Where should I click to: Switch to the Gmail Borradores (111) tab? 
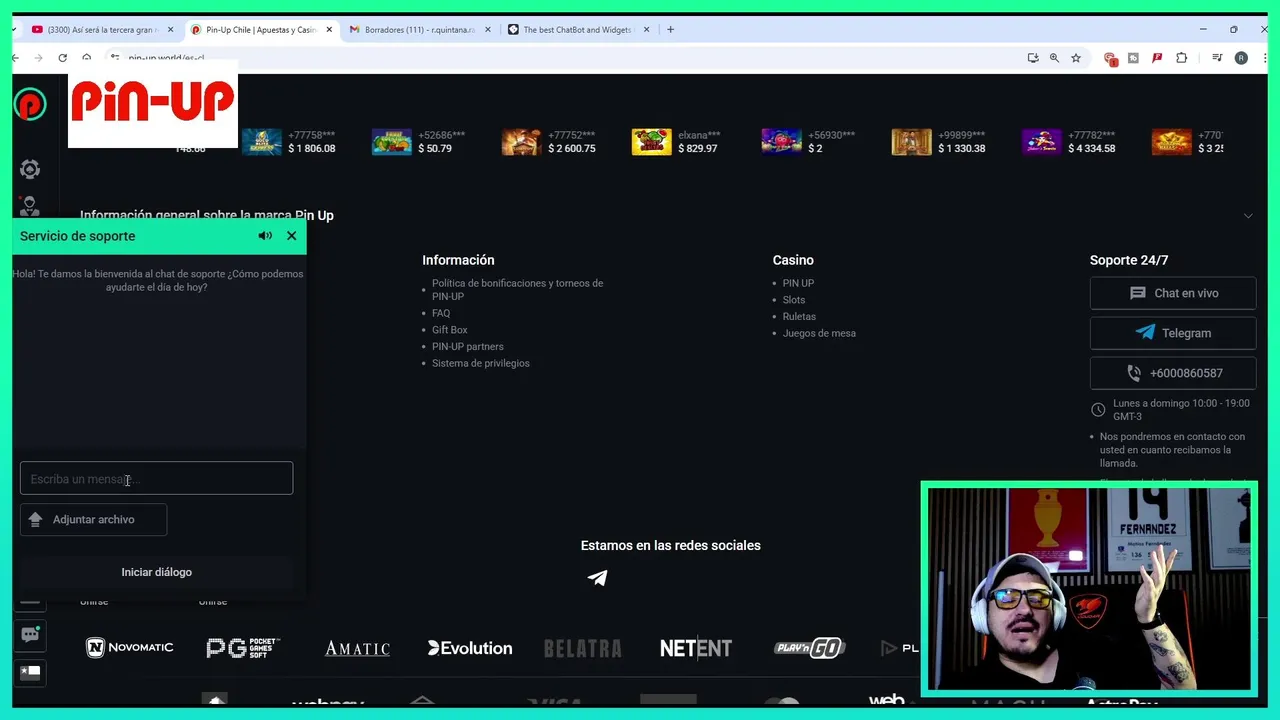coord(418,30)
